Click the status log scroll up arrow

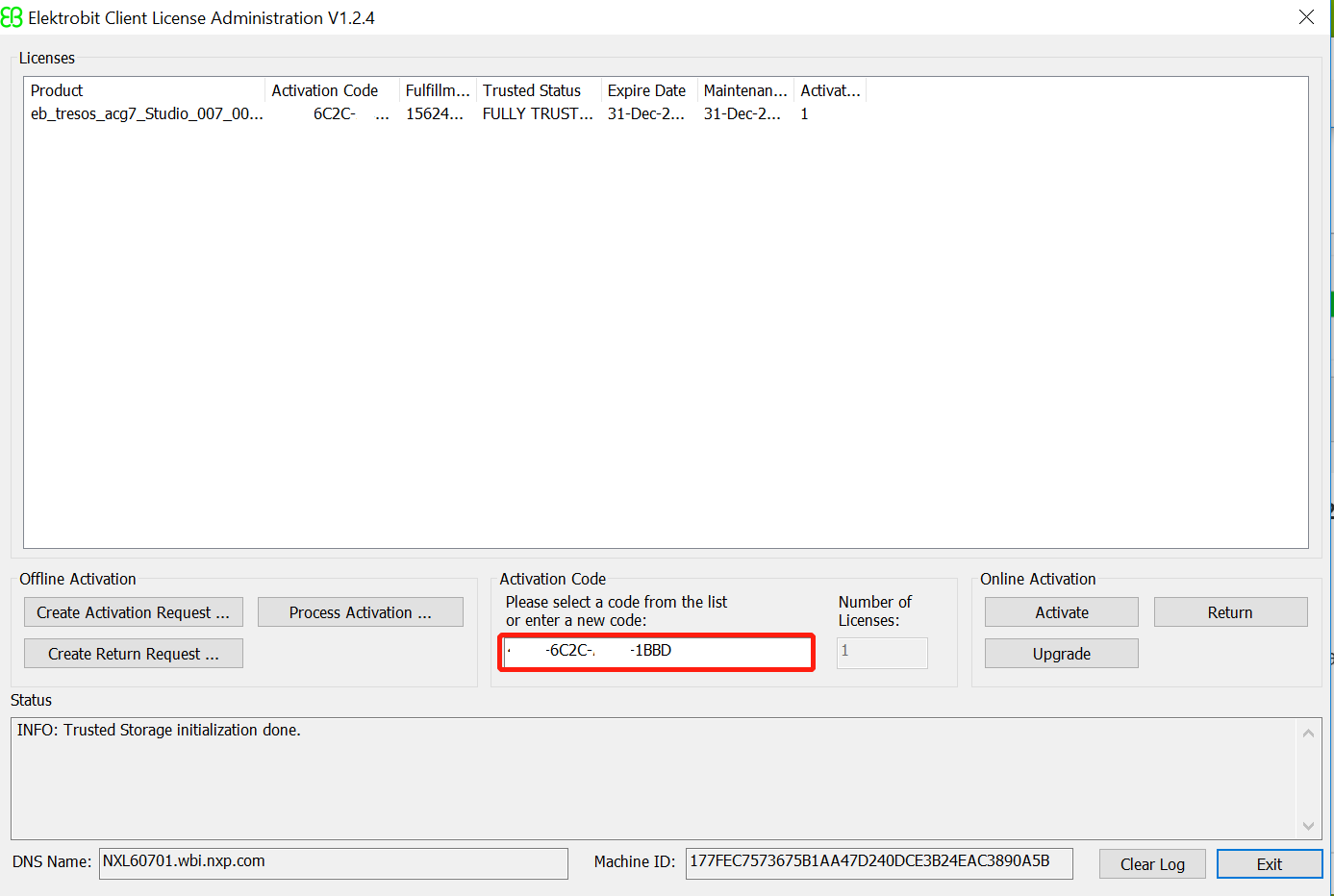click(x=1308, y=734)
